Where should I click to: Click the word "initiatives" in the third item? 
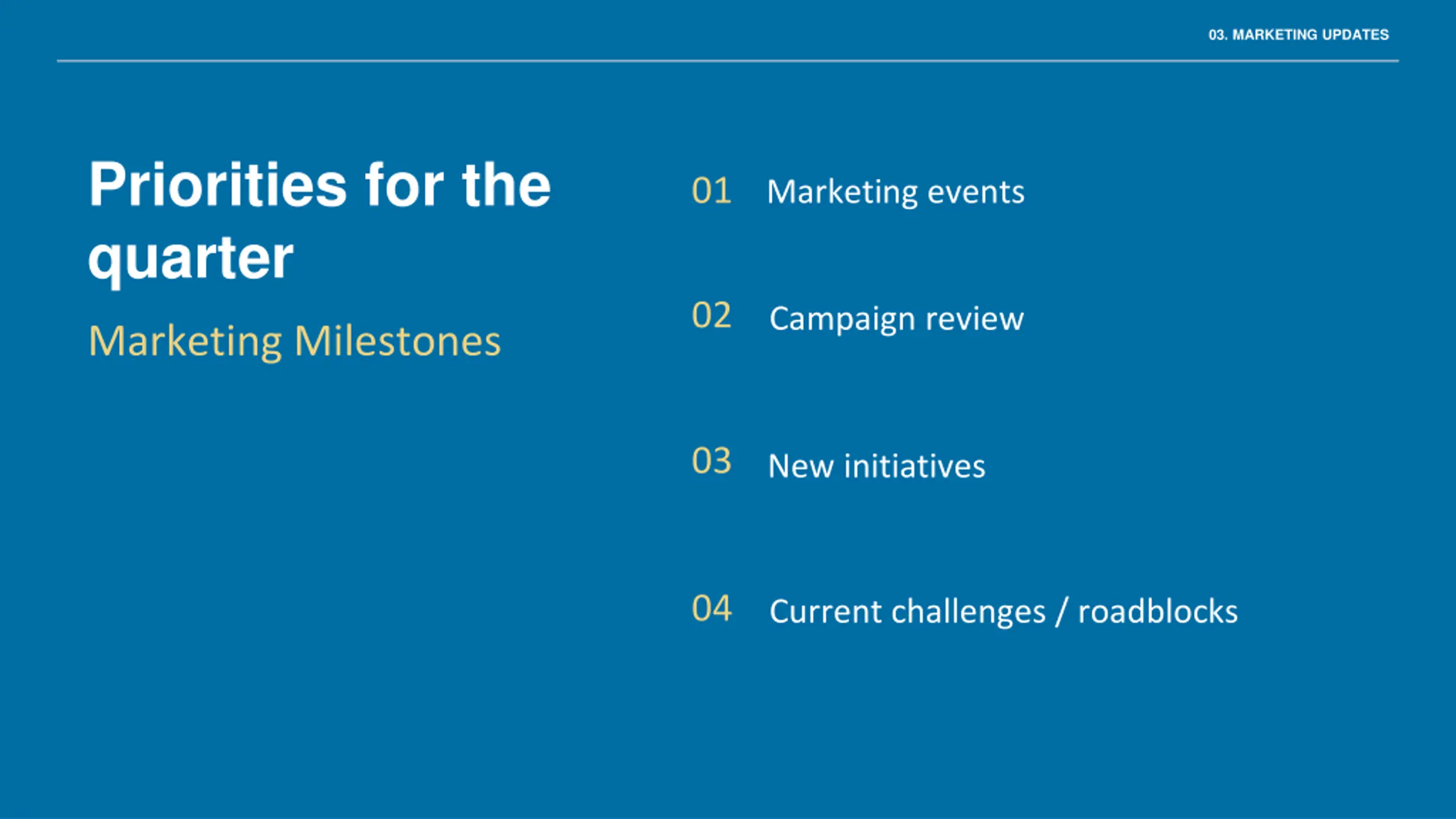point(915,467)
